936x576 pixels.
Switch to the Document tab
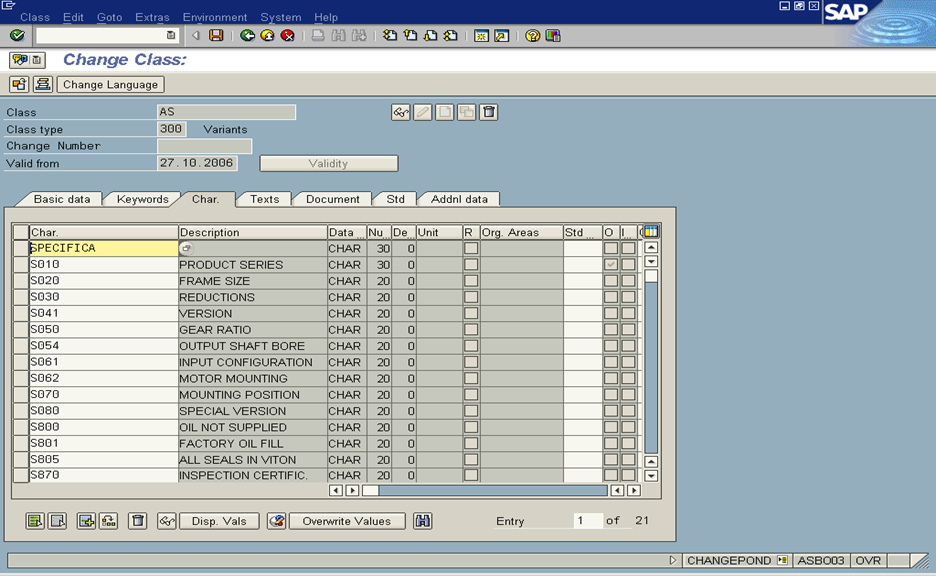(x=332, y=199)
